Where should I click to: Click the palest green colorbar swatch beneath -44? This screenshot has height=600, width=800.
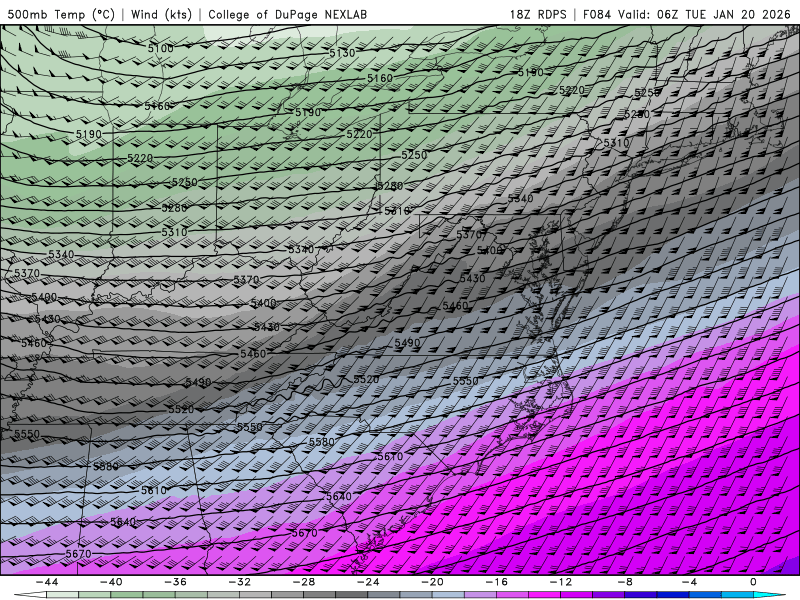tap(62, 595)
